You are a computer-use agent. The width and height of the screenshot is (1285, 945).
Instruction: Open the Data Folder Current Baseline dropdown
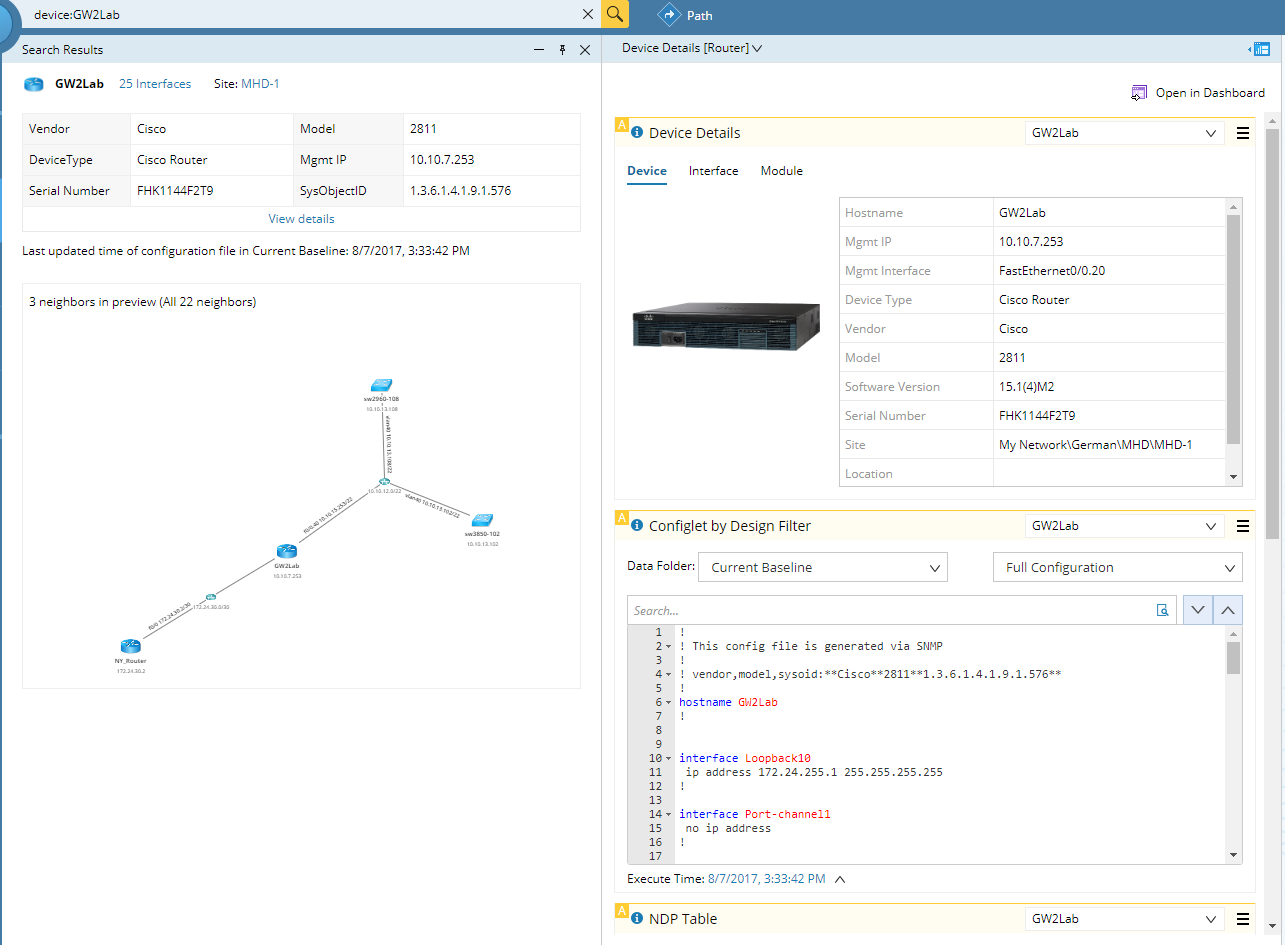pos(823,567)
